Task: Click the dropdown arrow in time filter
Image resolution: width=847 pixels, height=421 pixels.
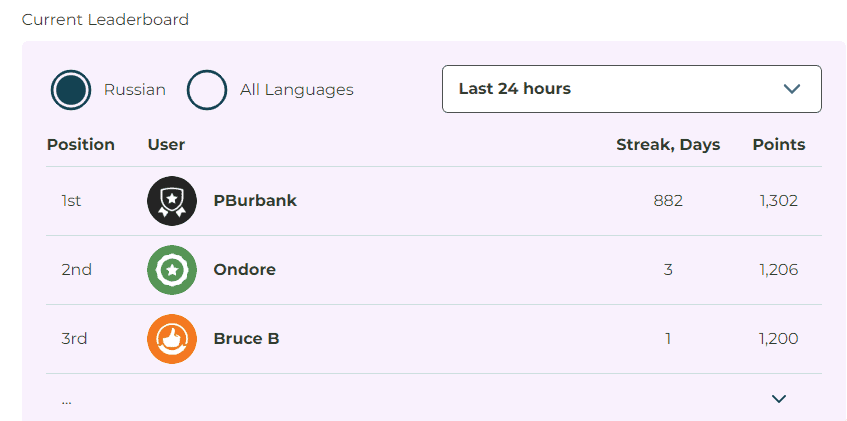Action: pos(792,89)
